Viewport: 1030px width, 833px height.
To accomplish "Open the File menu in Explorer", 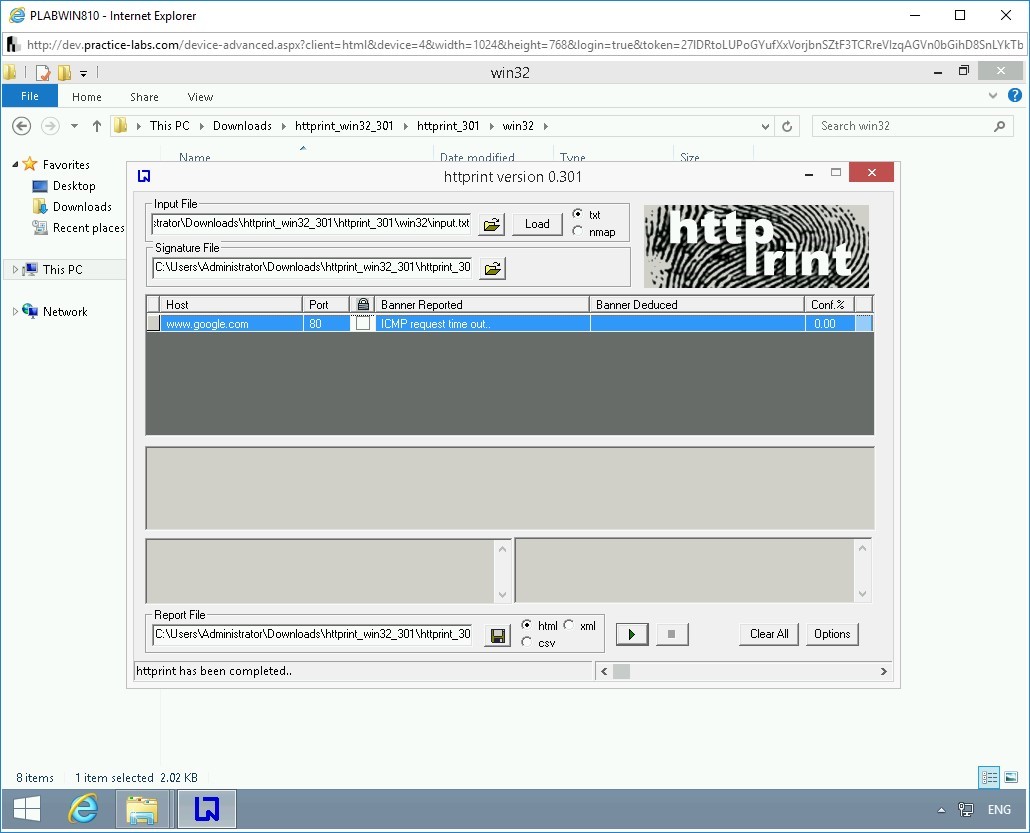I will tap(30, 96).
